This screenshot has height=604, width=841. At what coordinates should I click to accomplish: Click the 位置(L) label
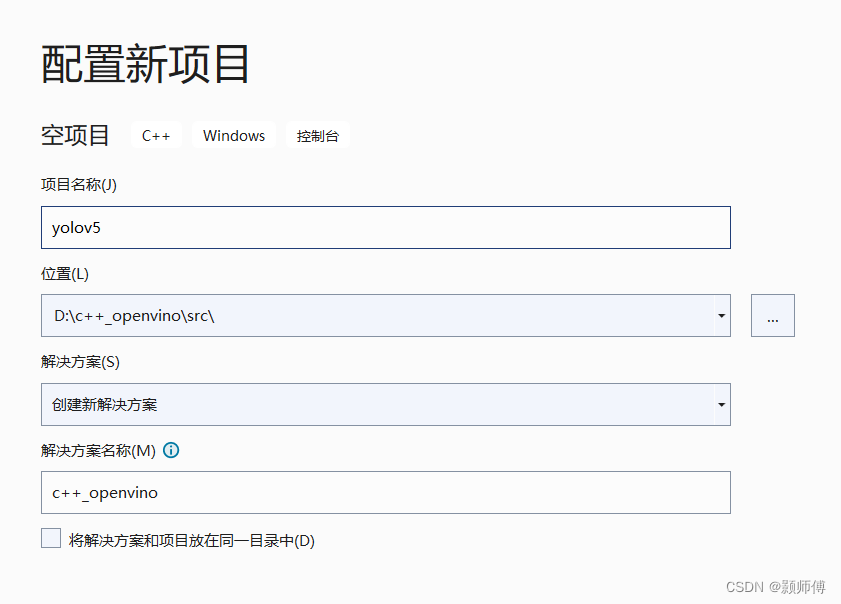coord(65,274)
